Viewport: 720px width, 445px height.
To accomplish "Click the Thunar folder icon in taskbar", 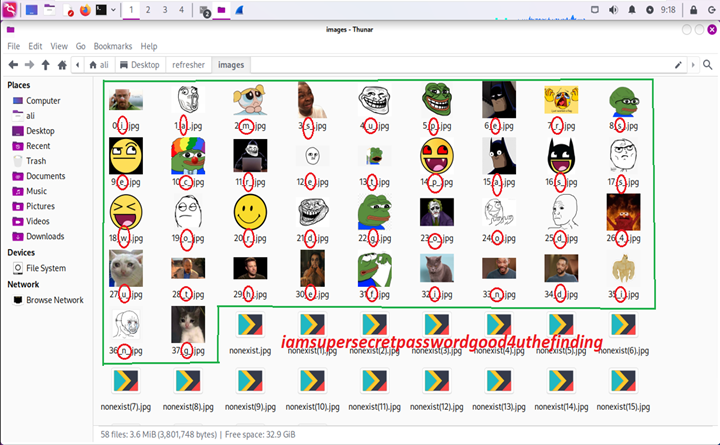I will (x=221, y=10).
